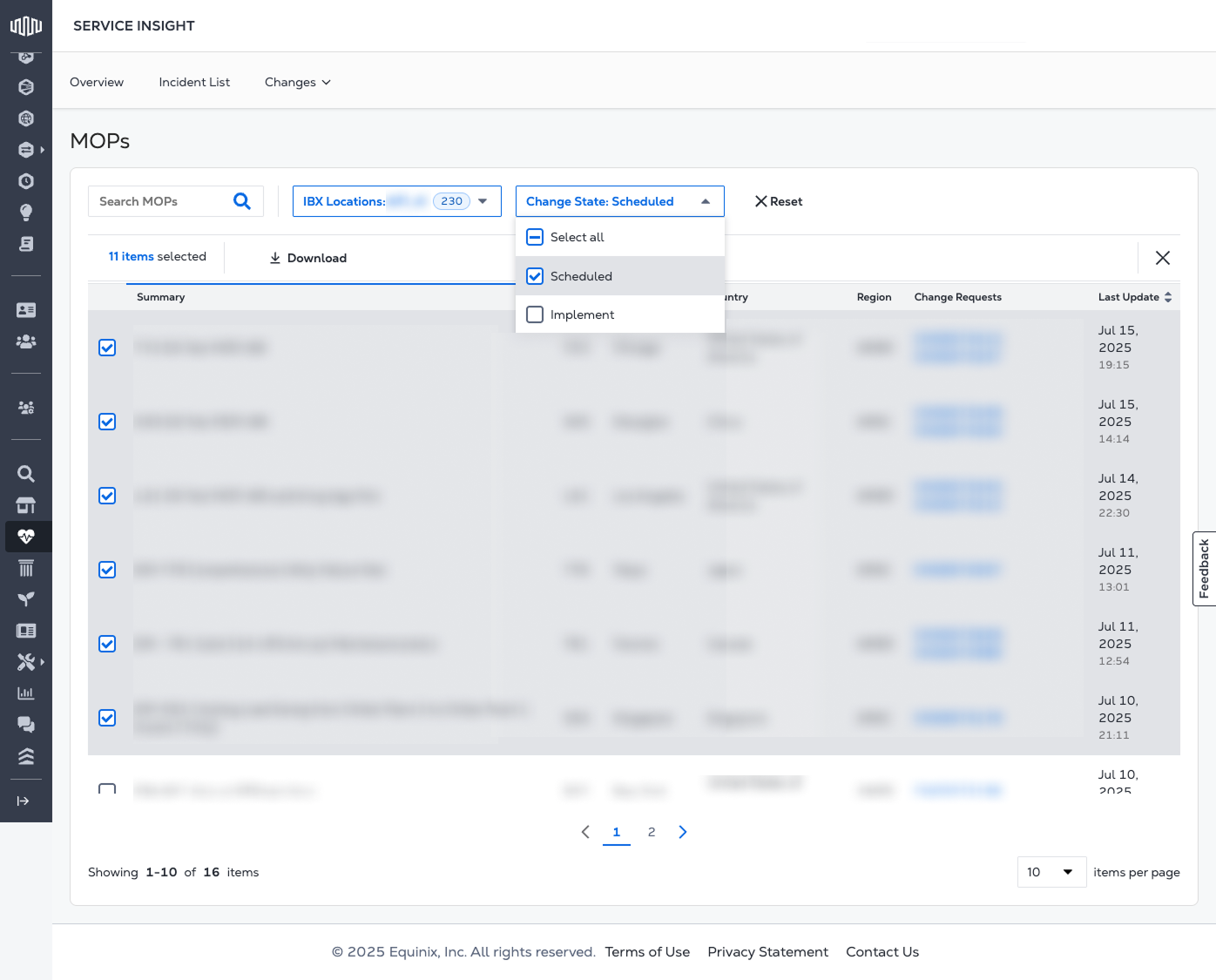Click the Summary column header
Image resolution: width=1216 pixels, height=980 pixels.
point(161,297)
